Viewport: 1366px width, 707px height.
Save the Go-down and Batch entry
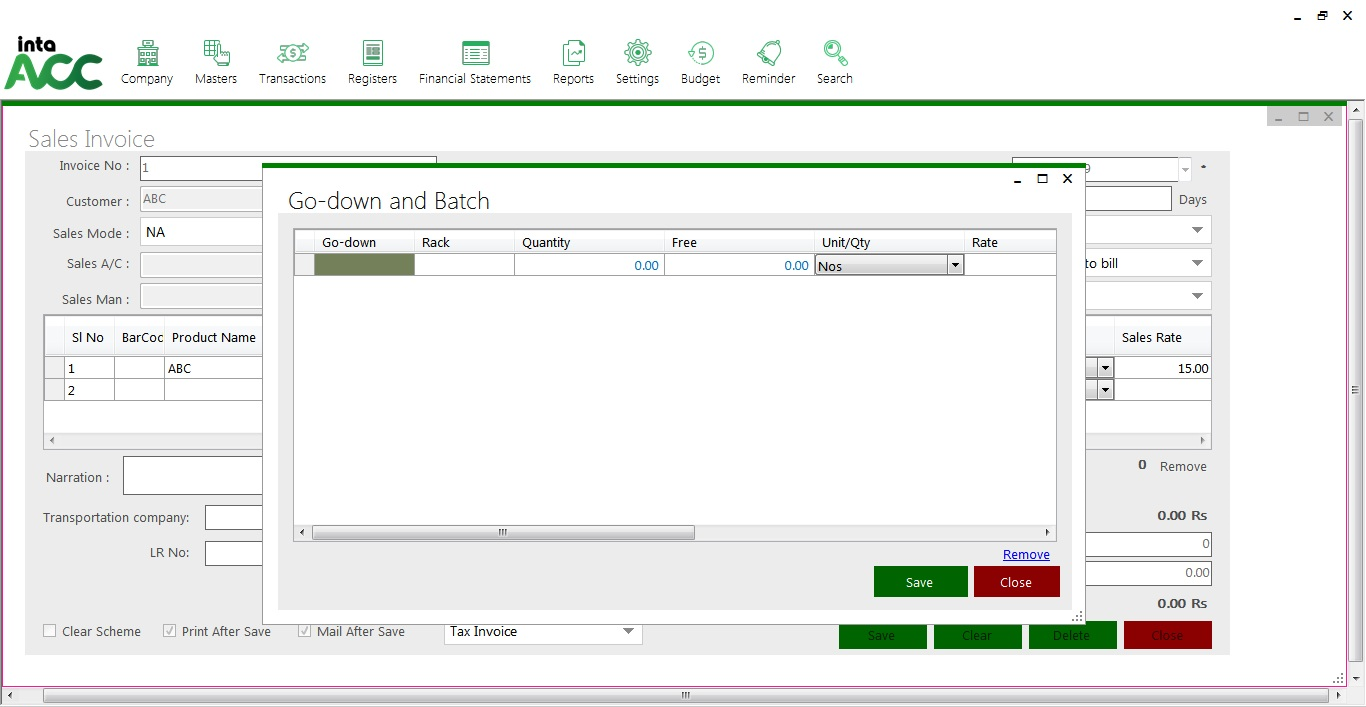[x=920, y=582]
